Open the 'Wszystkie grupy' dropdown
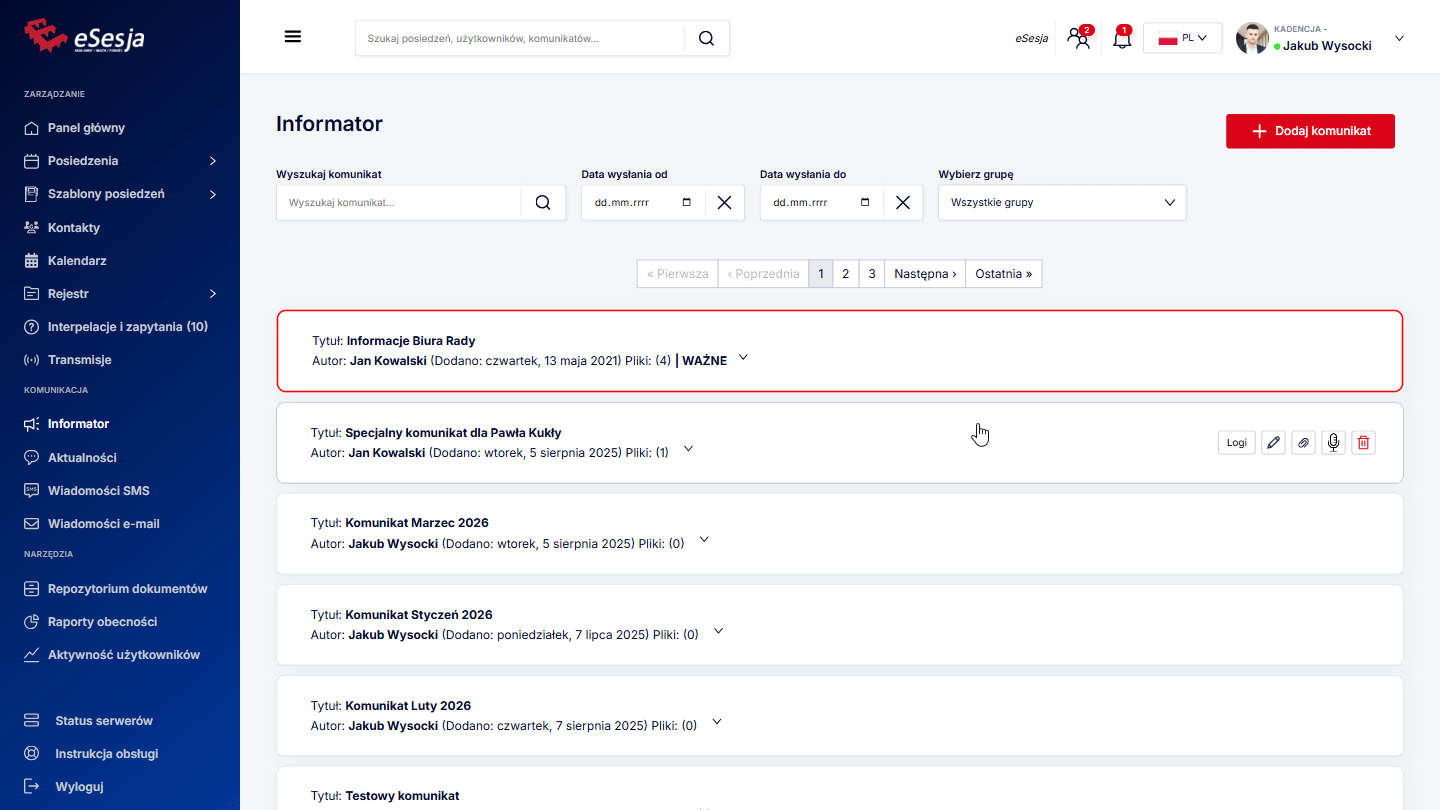Screen dimensions: 1440x810 pos(1061,202)
